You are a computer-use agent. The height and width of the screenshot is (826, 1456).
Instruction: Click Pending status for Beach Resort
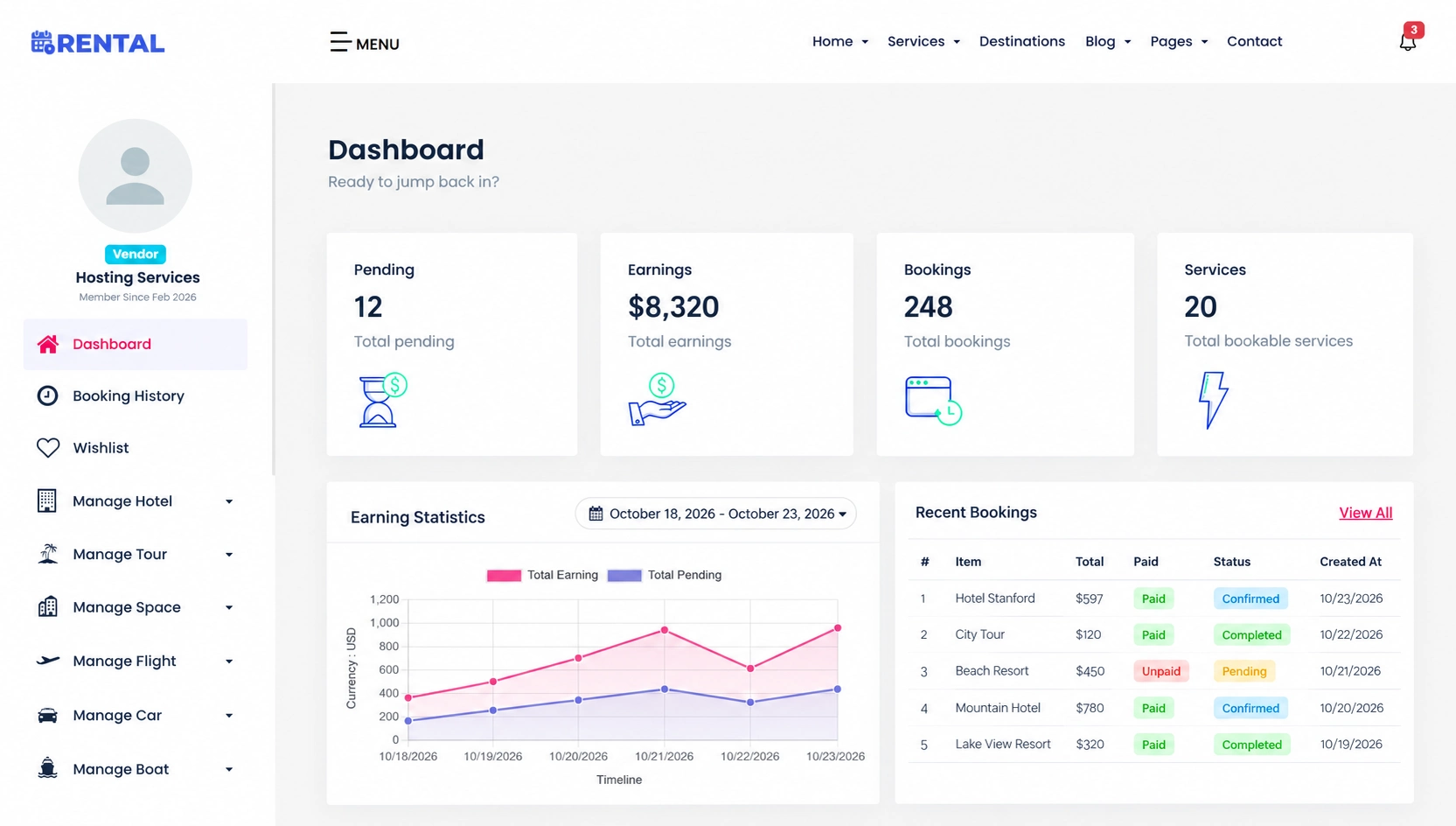1244,671
